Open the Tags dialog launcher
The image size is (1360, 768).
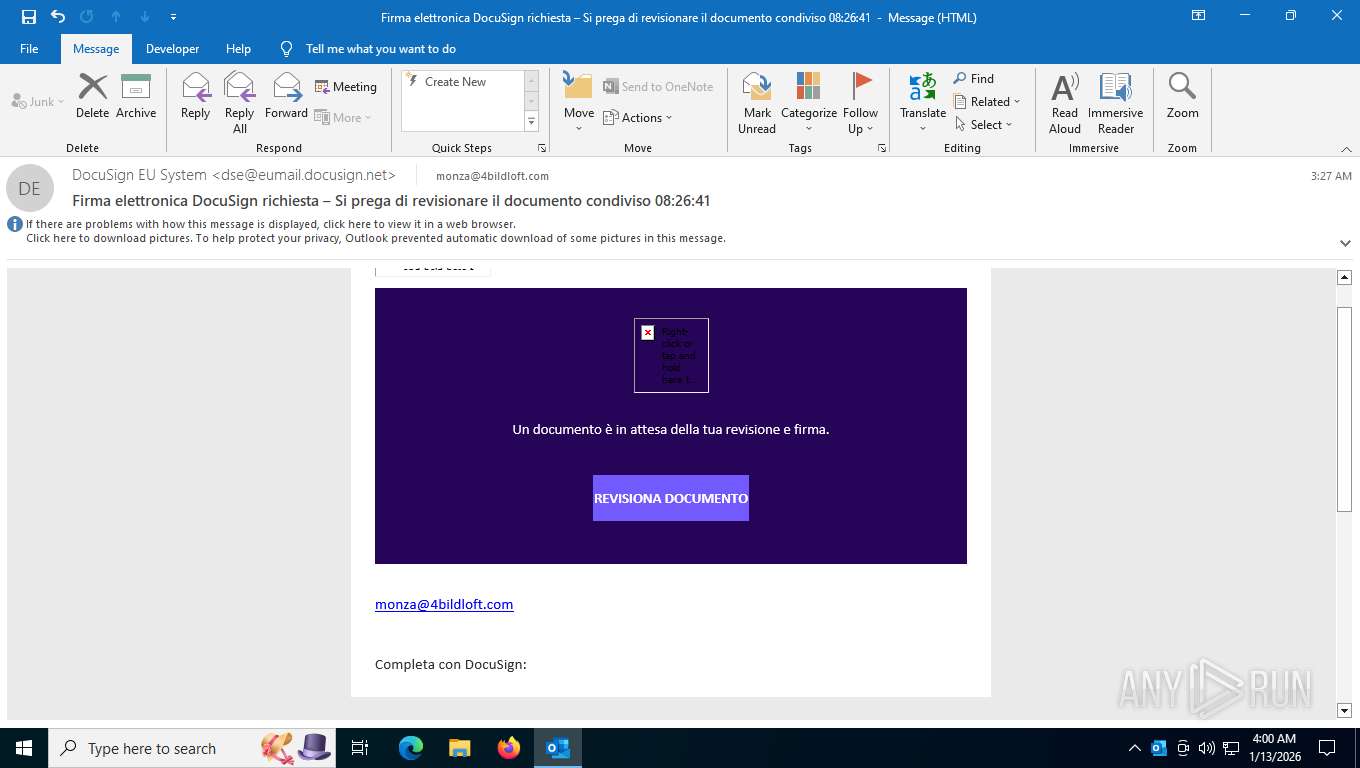coord(882,148)
